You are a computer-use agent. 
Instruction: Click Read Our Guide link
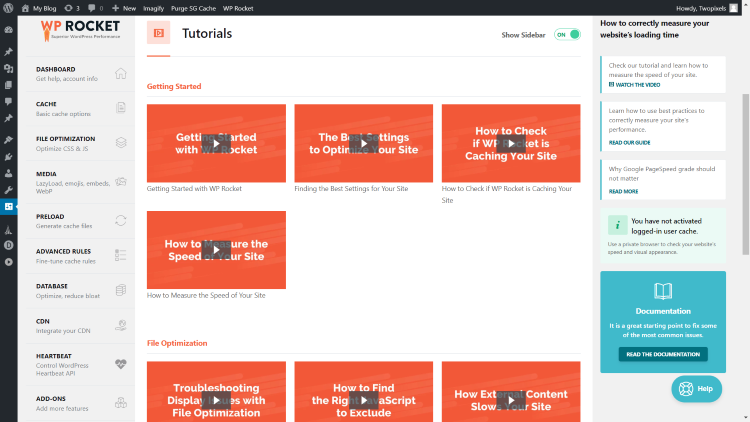(x=629, y=143)
